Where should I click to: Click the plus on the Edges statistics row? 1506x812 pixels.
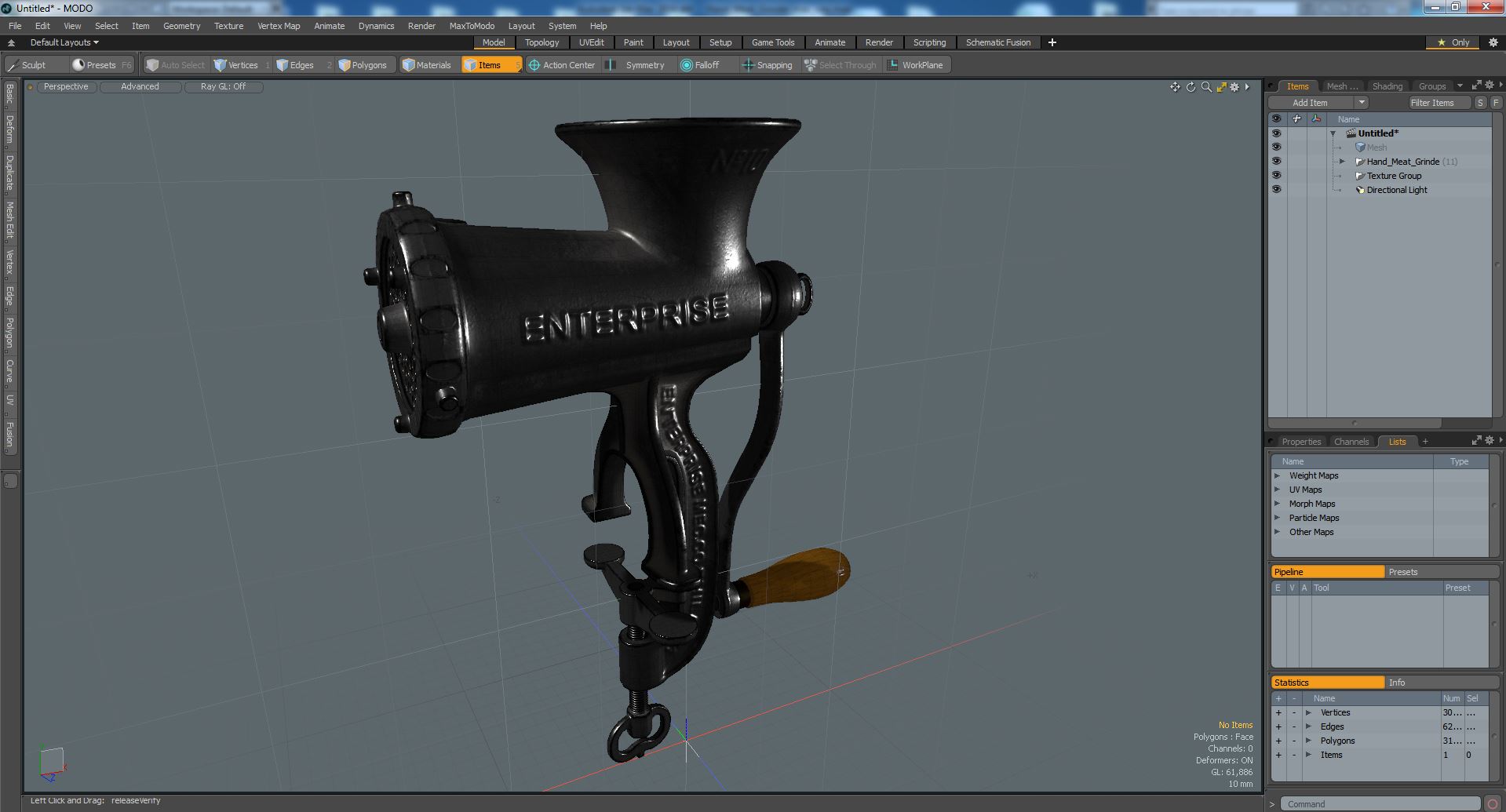pyautogui.click(x=1278, y=726)
